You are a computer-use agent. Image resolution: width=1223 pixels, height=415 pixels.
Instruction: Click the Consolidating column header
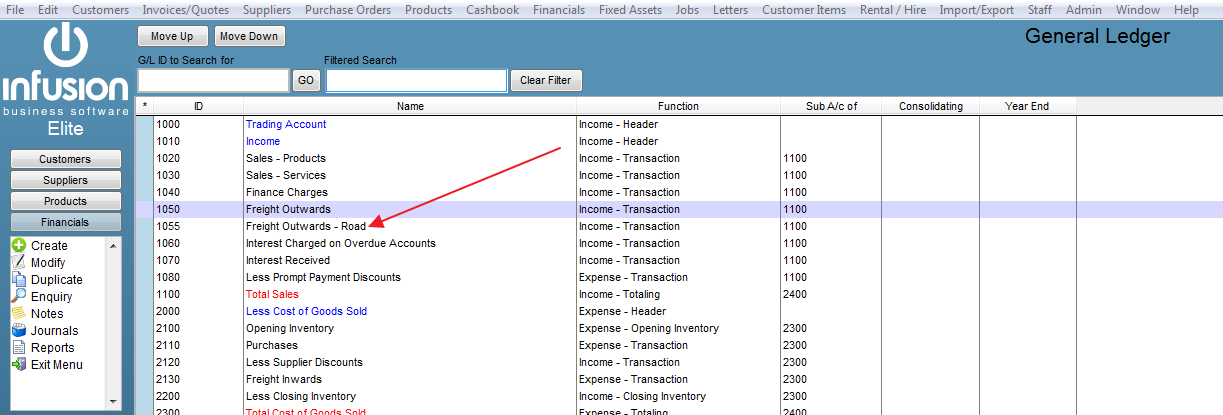[930, 106]
